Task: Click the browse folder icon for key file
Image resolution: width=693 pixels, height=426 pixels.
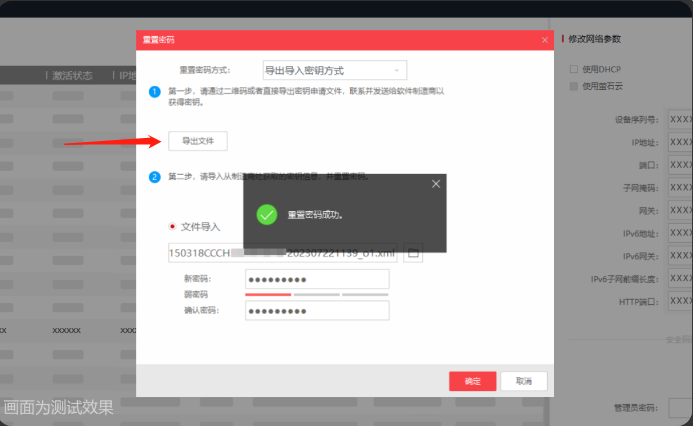Action: tap(413, 253)
